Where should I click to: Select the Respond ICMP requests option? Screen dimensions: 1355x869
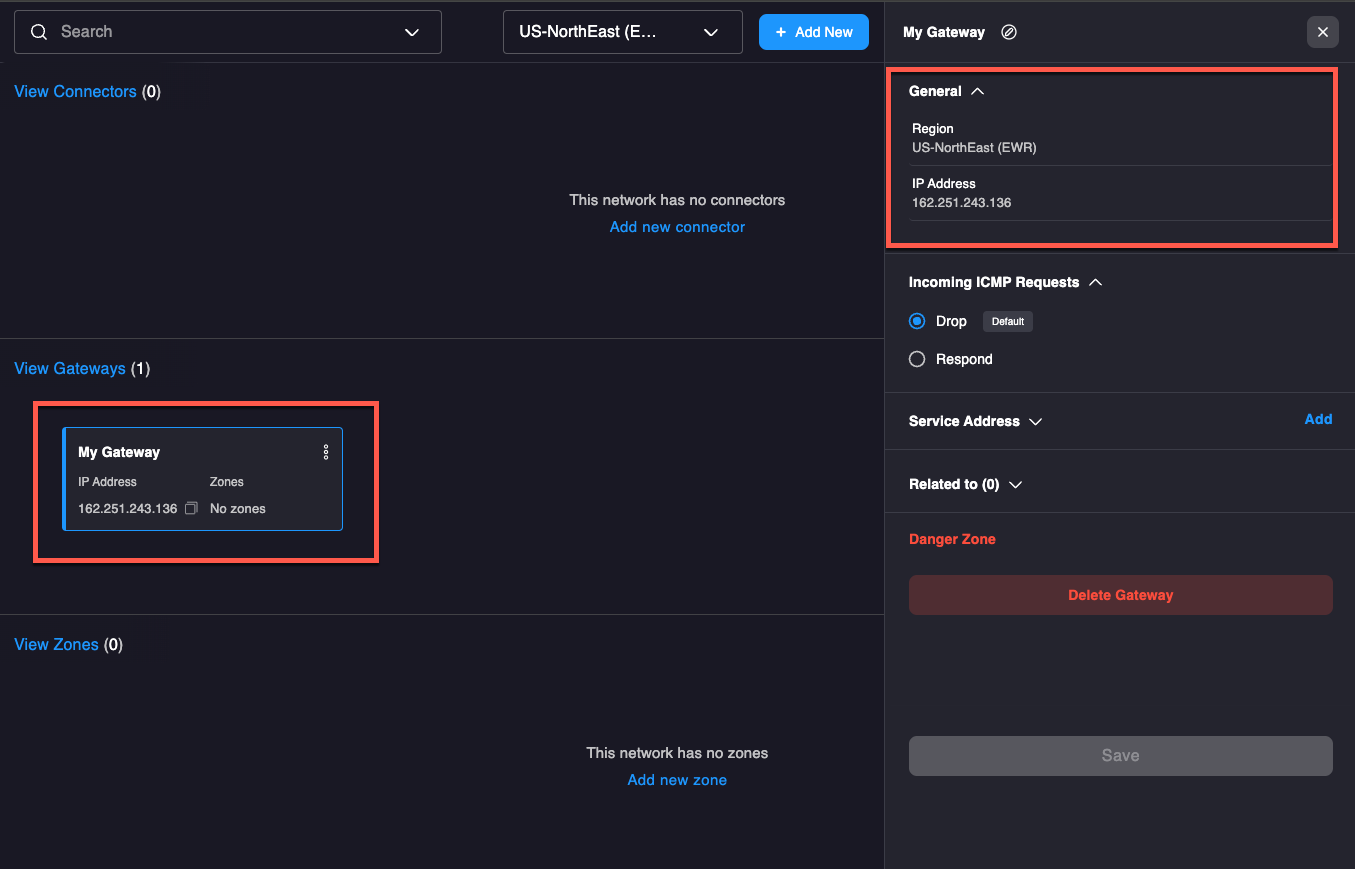click(x=917, y=359)
